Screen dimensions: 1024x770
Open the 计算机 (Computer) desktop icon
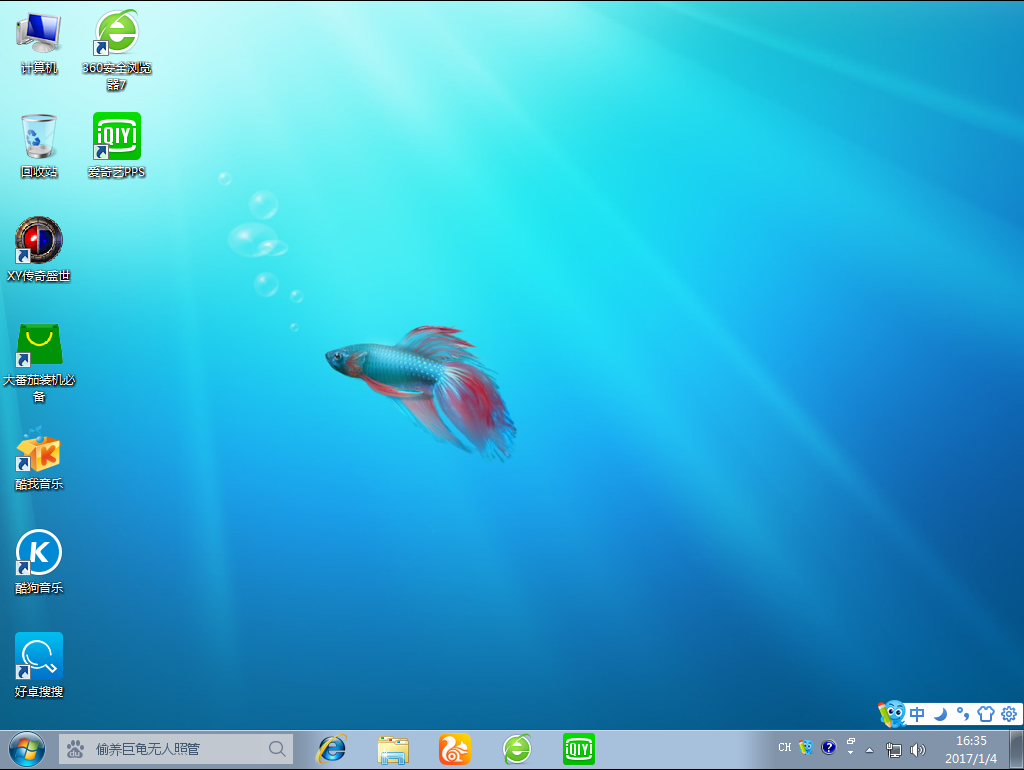point(39,42)
